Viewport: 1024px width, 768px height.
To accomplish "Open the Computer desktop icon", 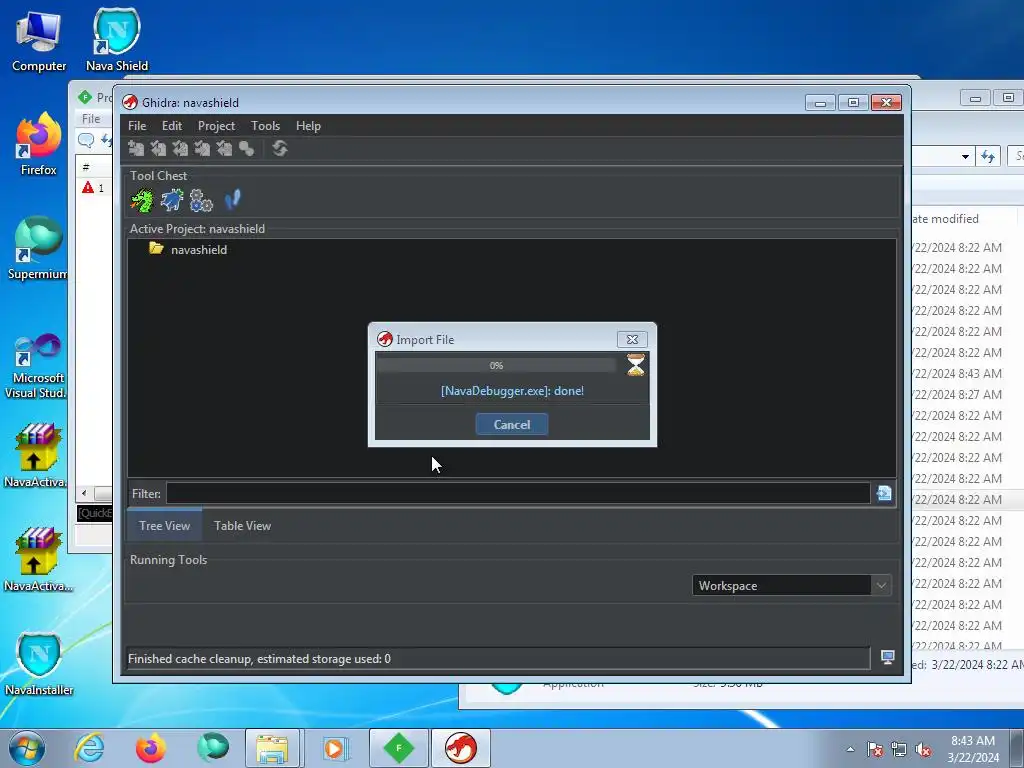I will [x=39, y=41].
